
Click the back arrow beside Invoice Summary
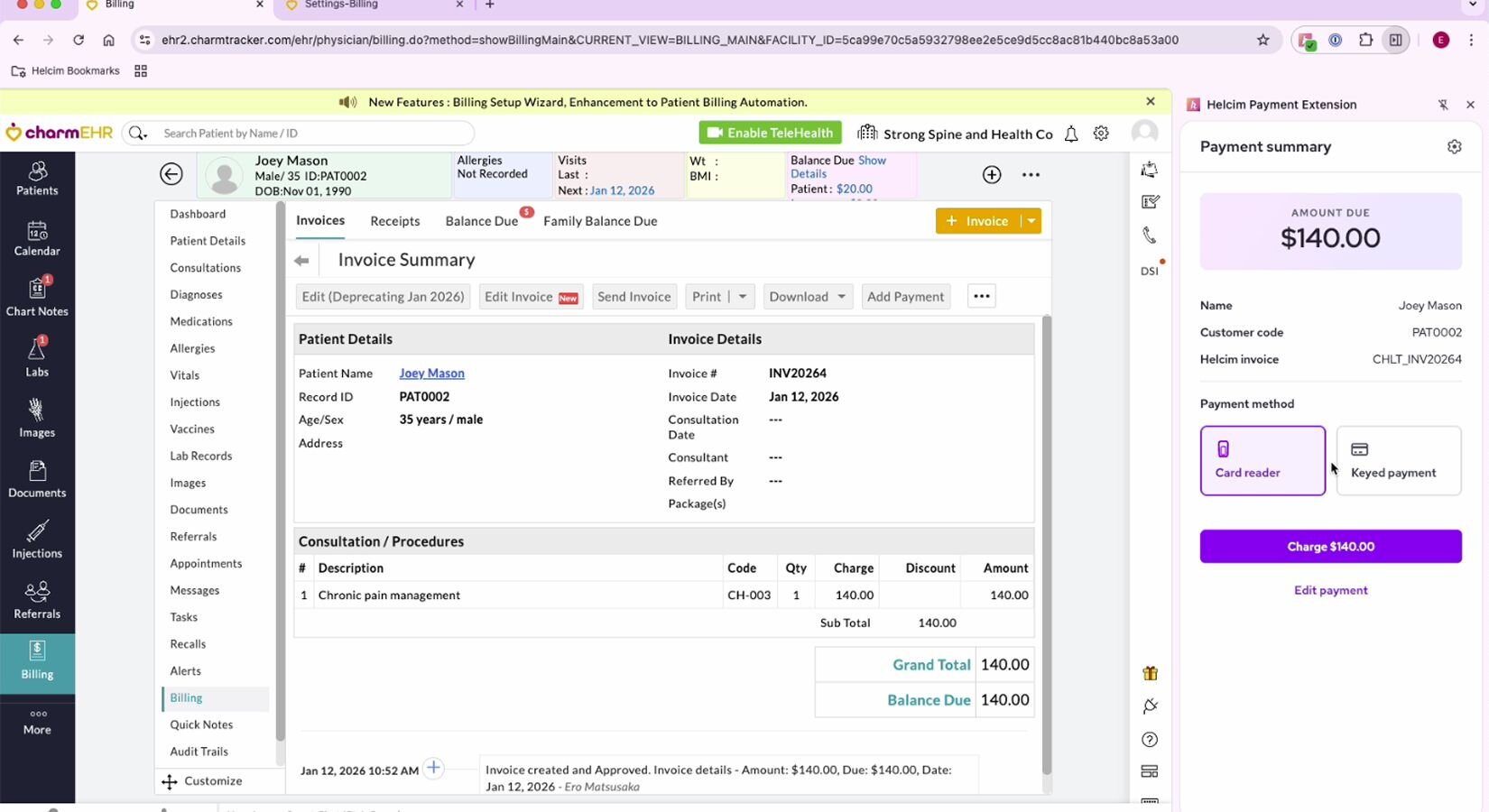click(x=301, y=261)
